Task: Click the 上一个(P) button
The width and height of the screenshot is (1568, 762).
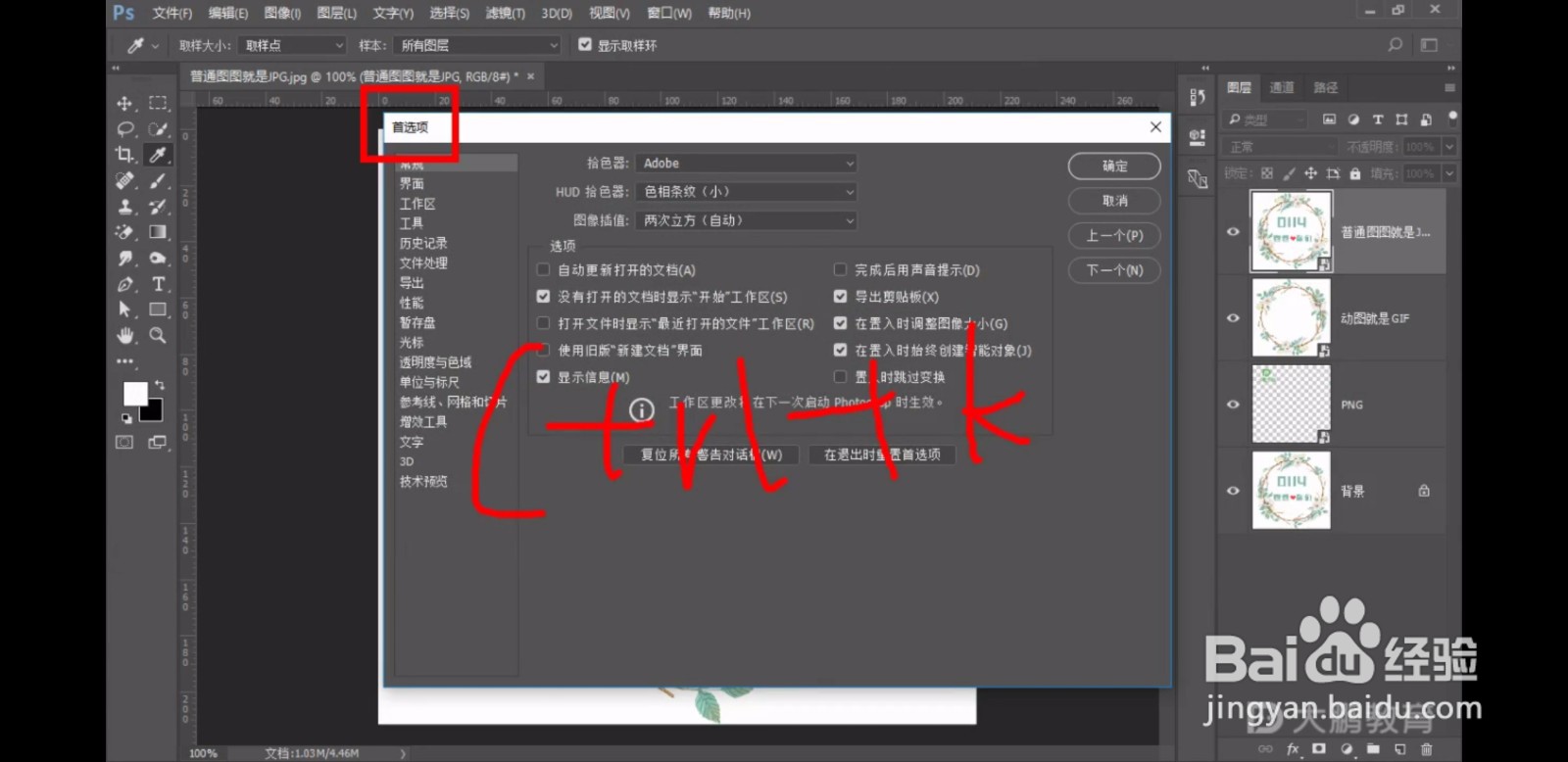Action: [x=1114, y=235]
